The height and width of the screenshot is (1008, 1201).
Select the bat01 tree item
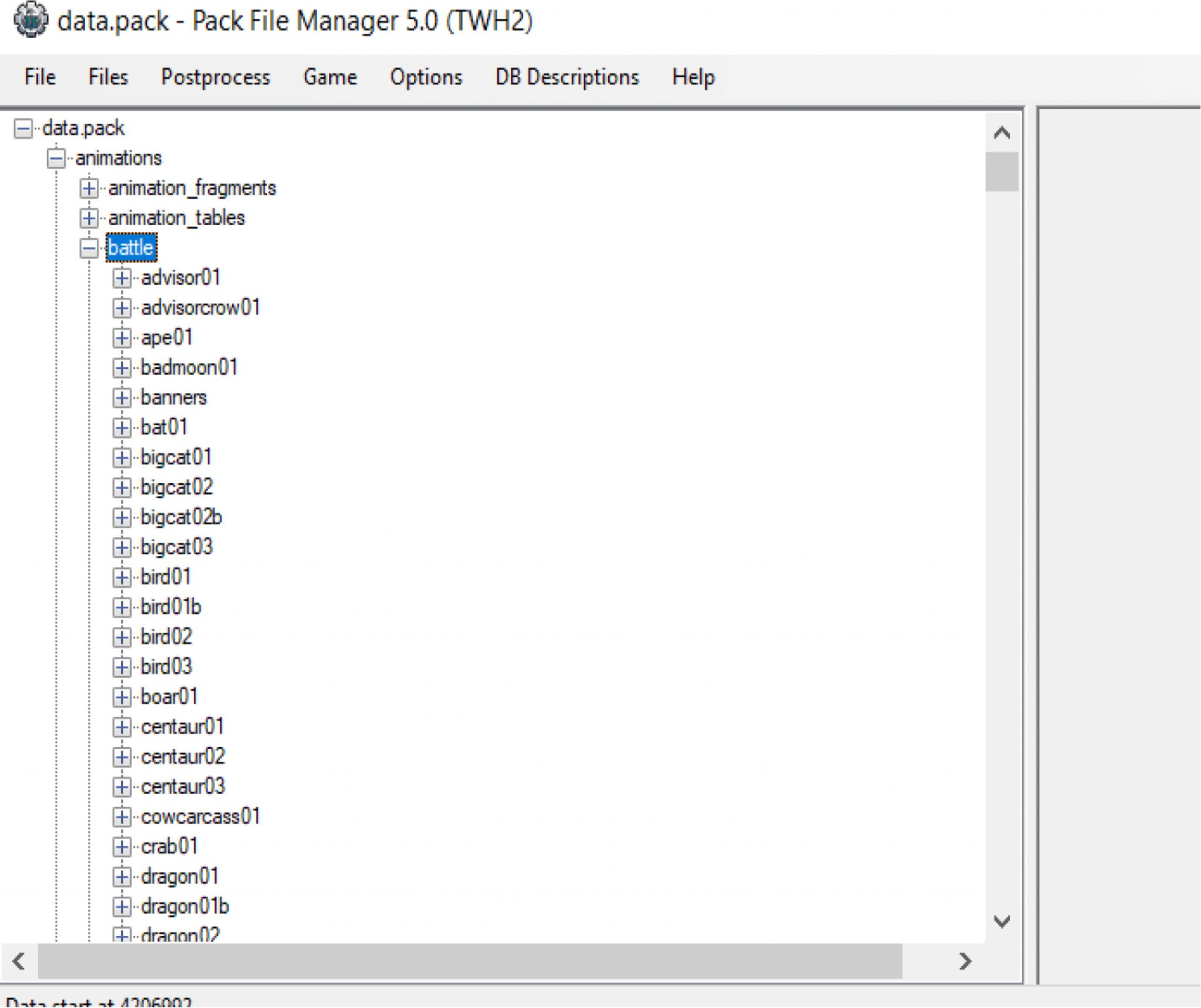(x=164, y=427)
